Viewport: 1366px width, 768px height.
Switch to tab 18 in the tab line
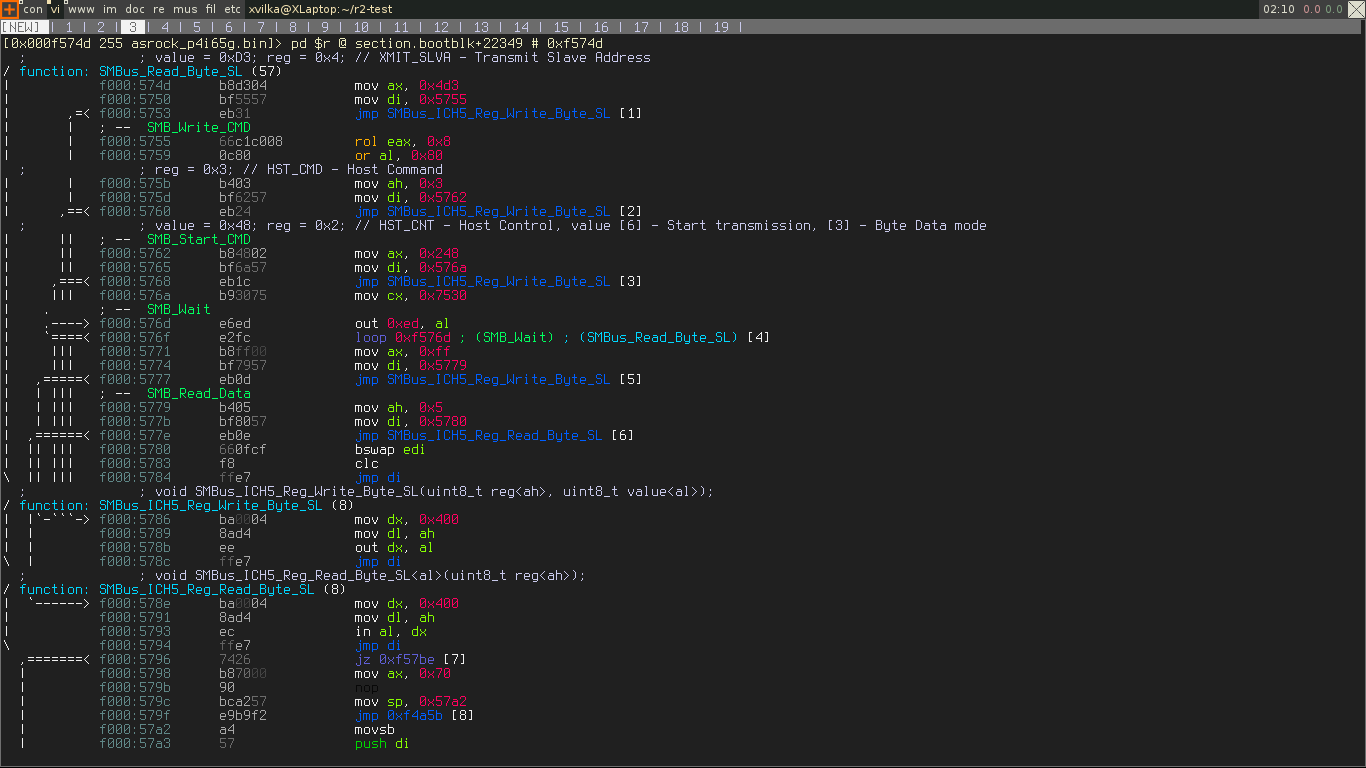click(x=681, y=27)
